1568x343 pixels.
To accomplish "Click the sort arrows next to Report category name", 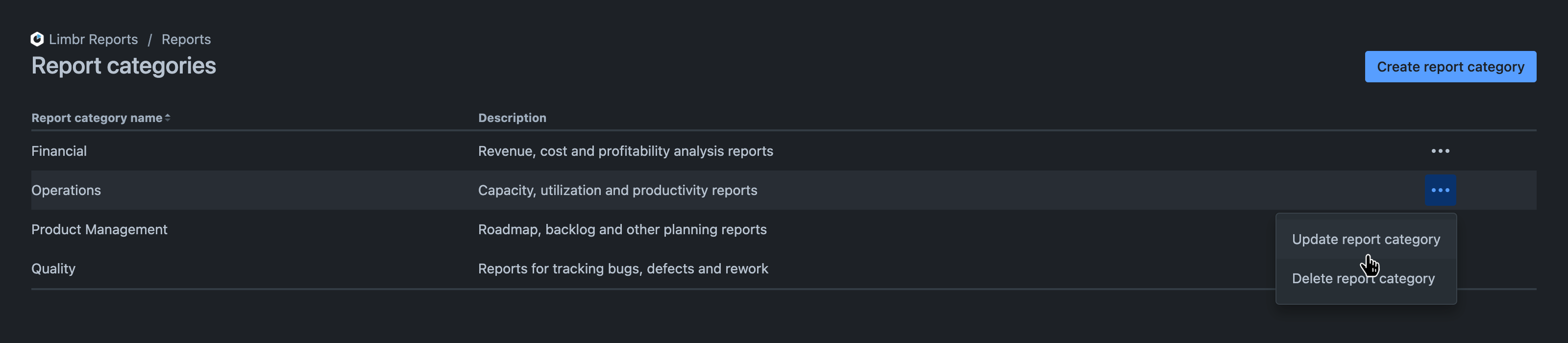I will tap(167, 117).
